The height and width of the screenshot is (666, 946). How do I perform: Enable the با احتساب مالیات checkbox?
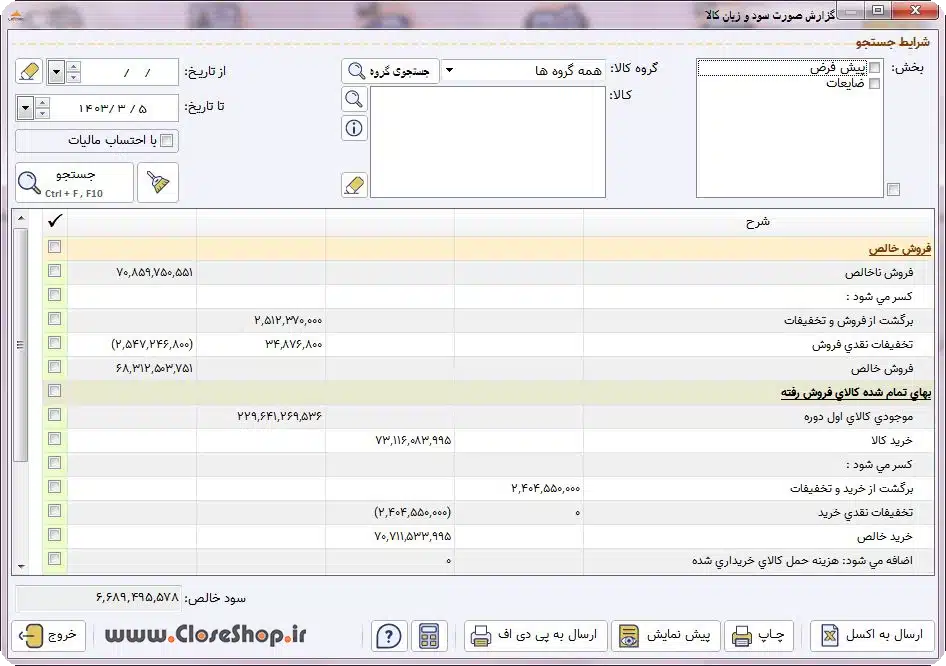[167, 141]
